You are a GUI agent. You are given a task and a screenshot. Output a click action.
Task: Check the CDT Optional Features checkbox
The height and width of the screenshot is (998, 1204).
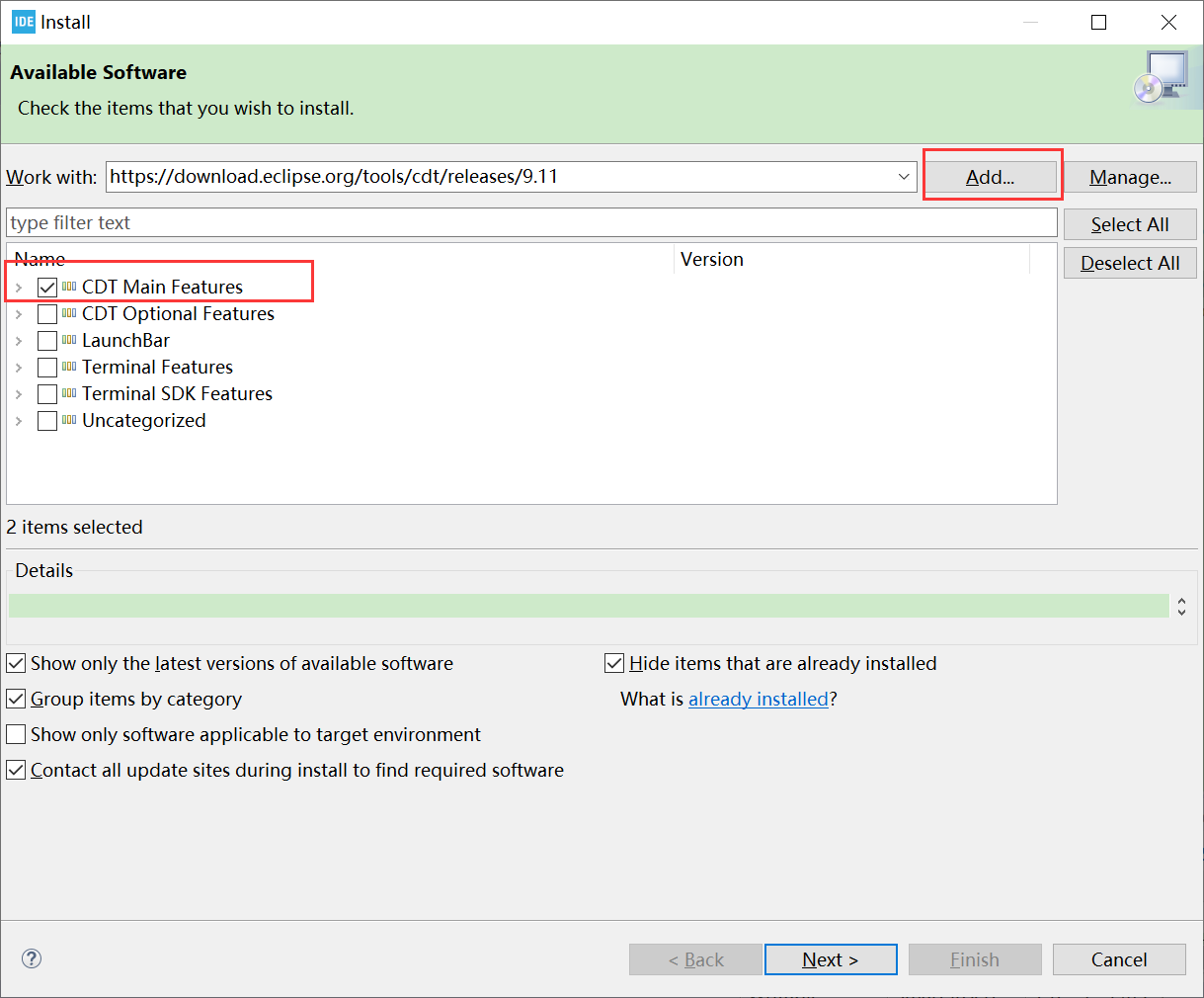coord(47,314)
